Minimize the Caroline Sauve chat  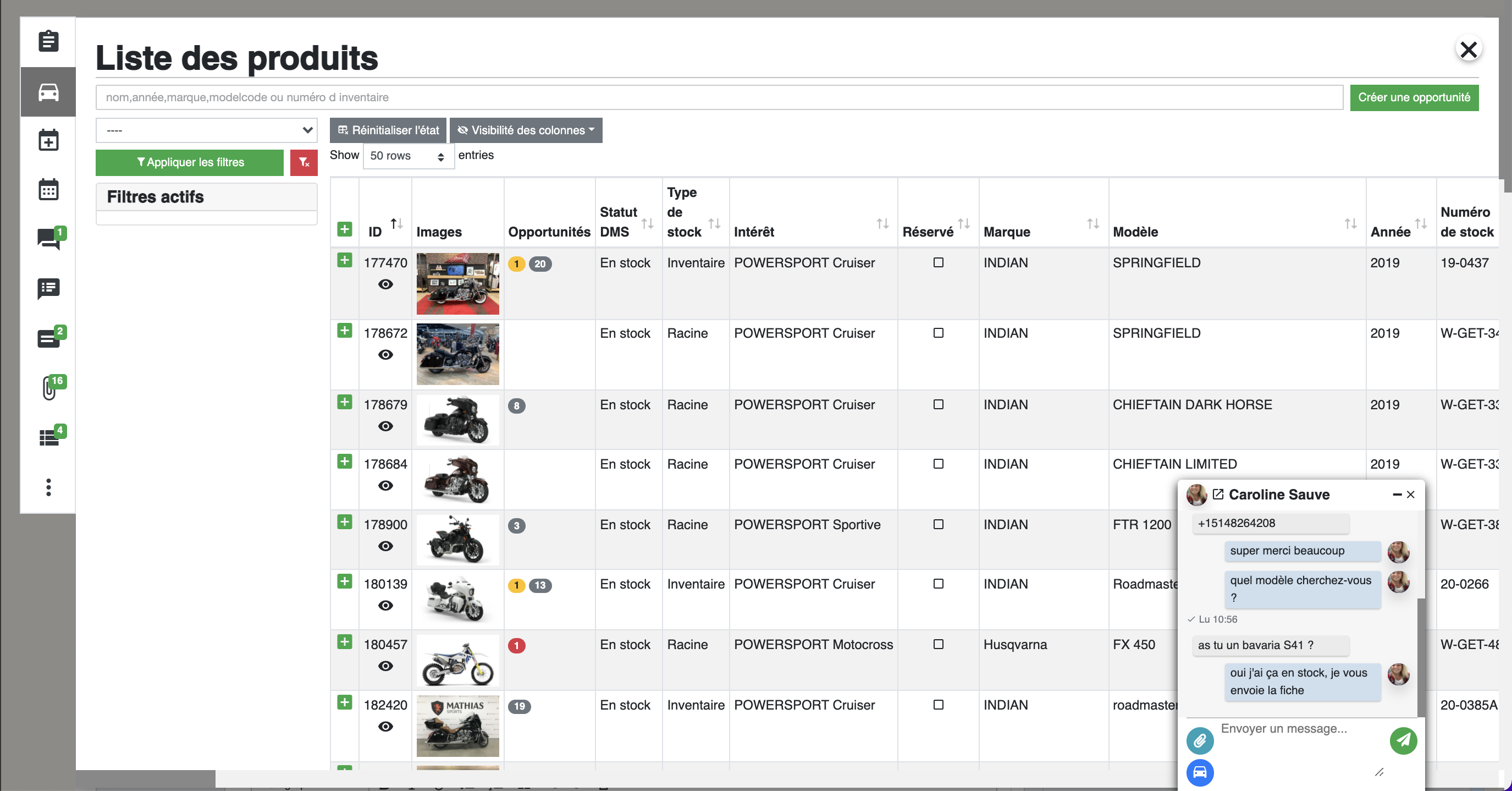(1397, 495)
